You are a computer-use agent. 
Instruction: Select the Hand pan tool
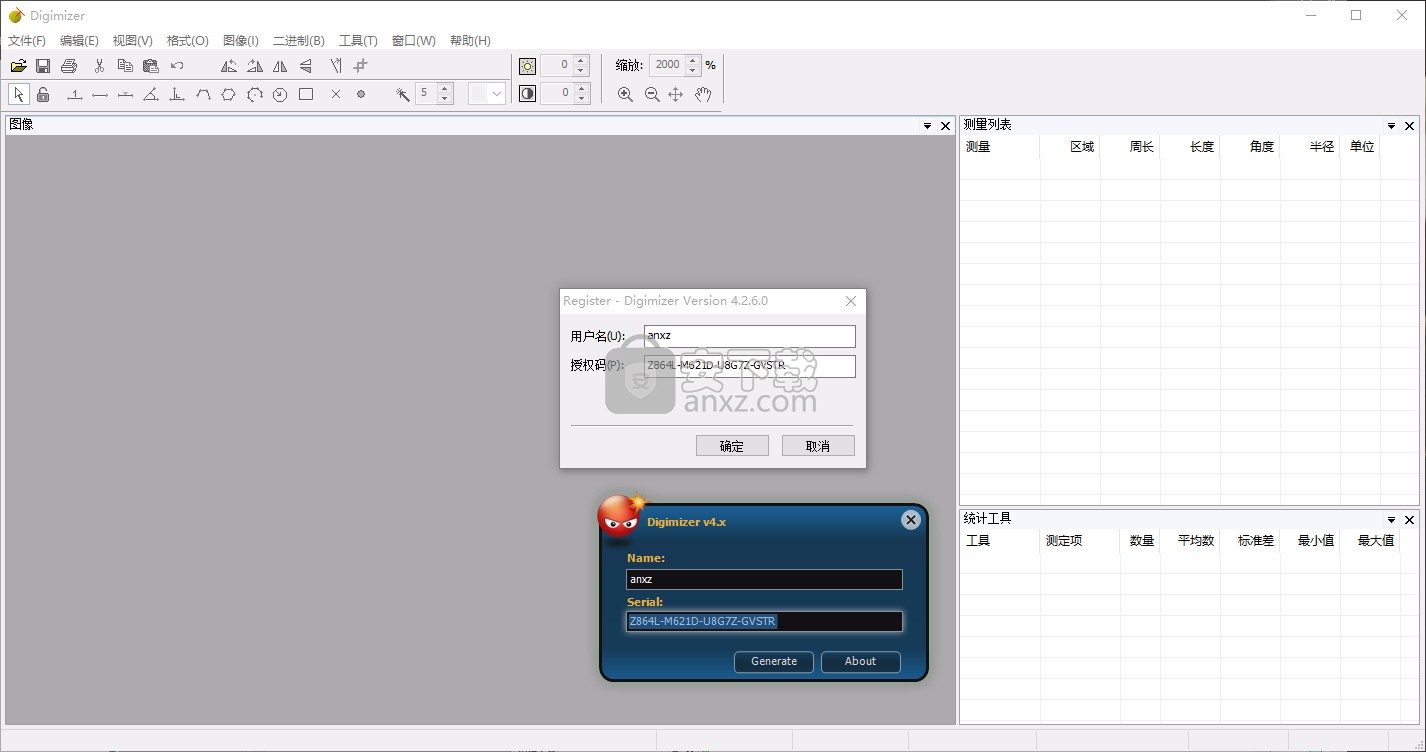(703, 94)
